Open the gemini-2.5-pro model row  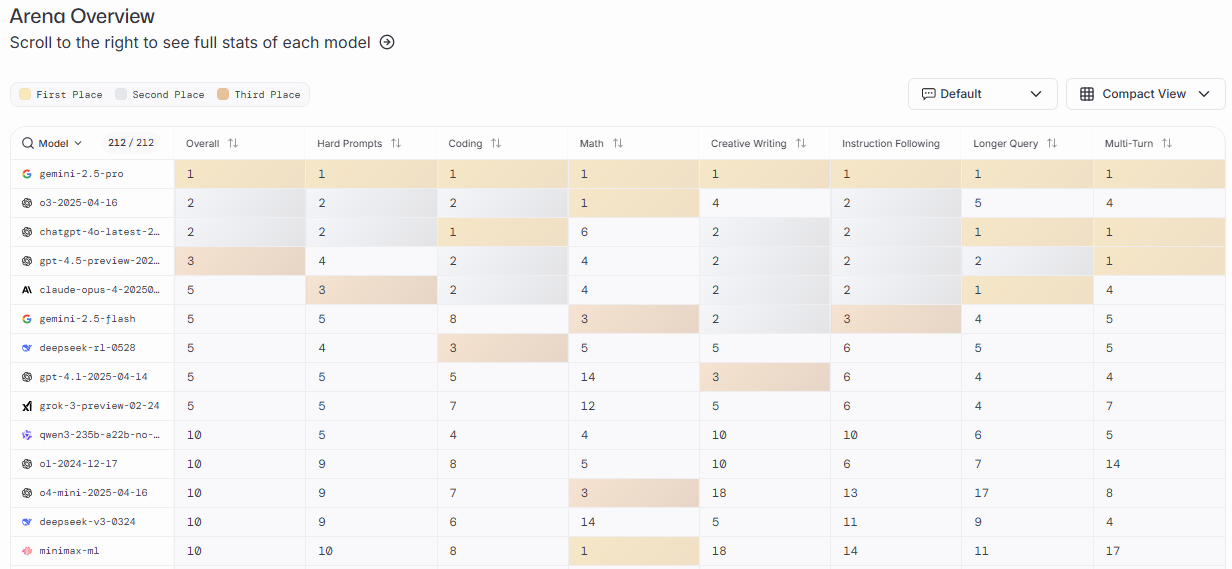point(81,174)
